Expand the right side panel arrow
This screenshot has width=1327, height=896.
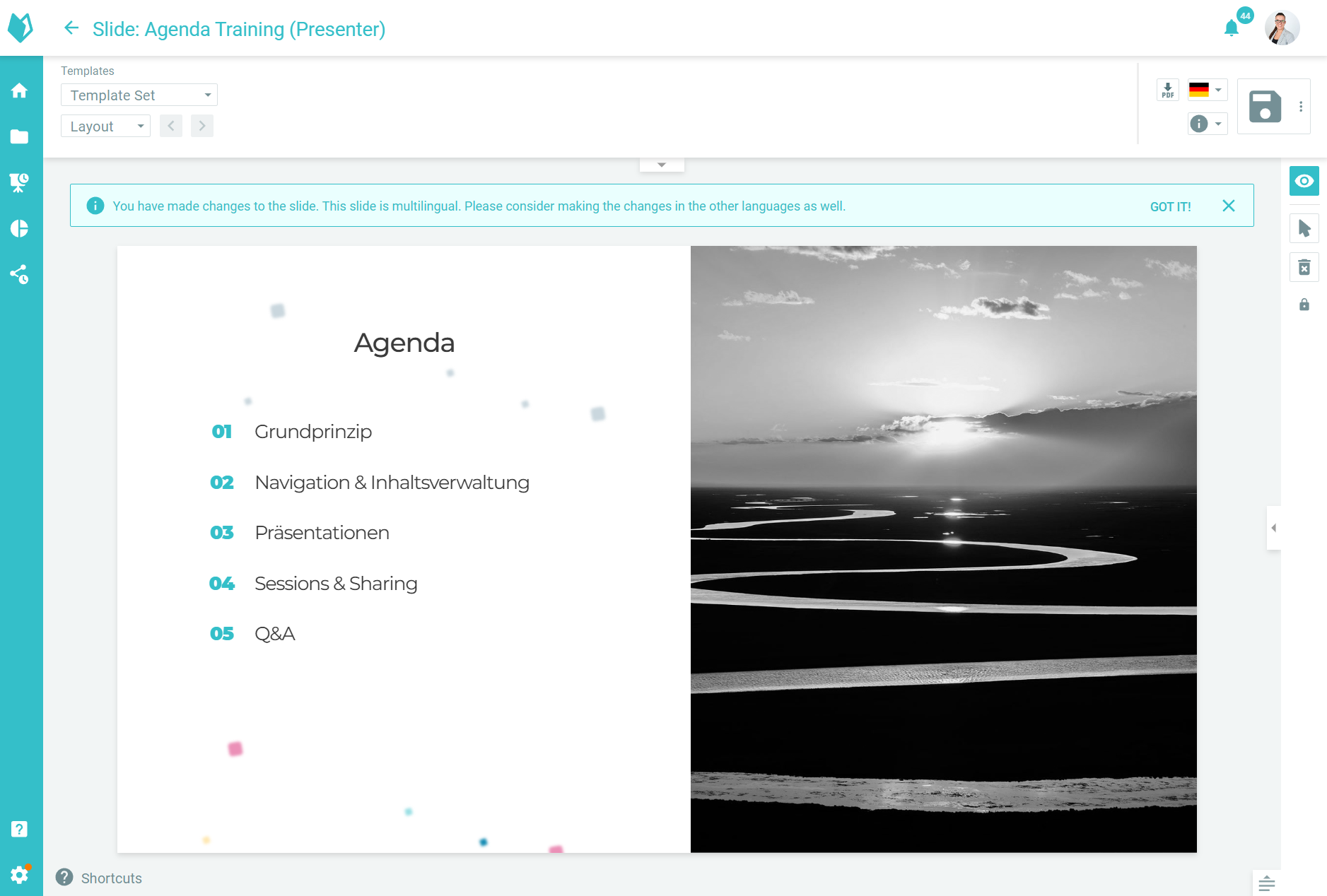click(1273, 528)
